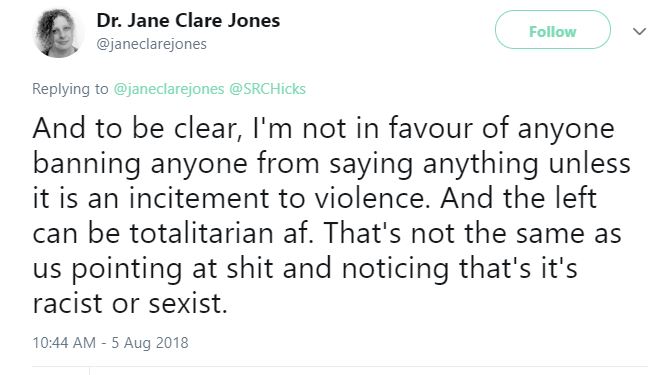668x375 pixels.
Task: Click the word 'totalitarian' in the tweet
Action: coord(201,233)
